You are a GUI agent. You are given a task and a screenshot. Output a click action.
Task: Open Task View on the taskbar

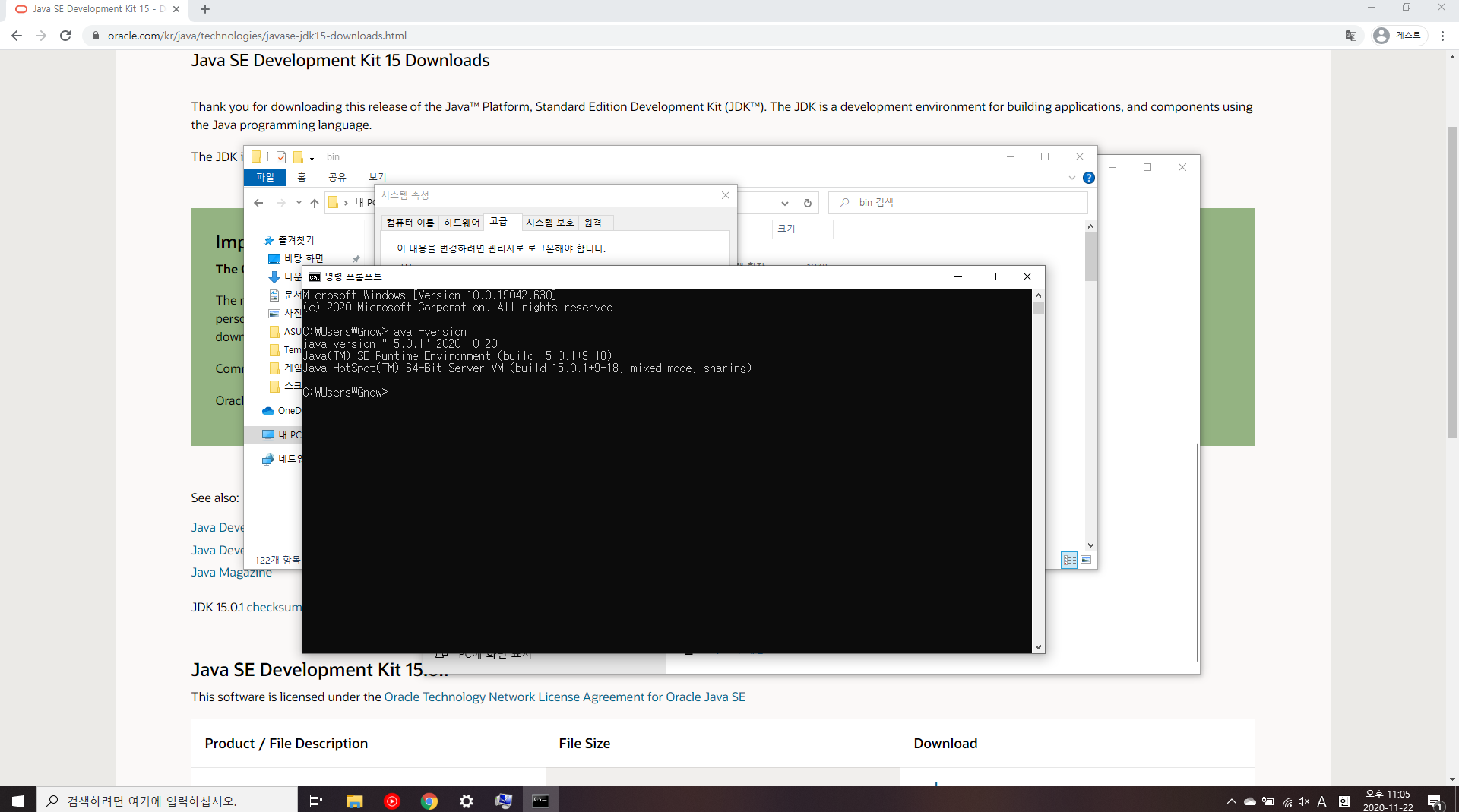point(316,801)
